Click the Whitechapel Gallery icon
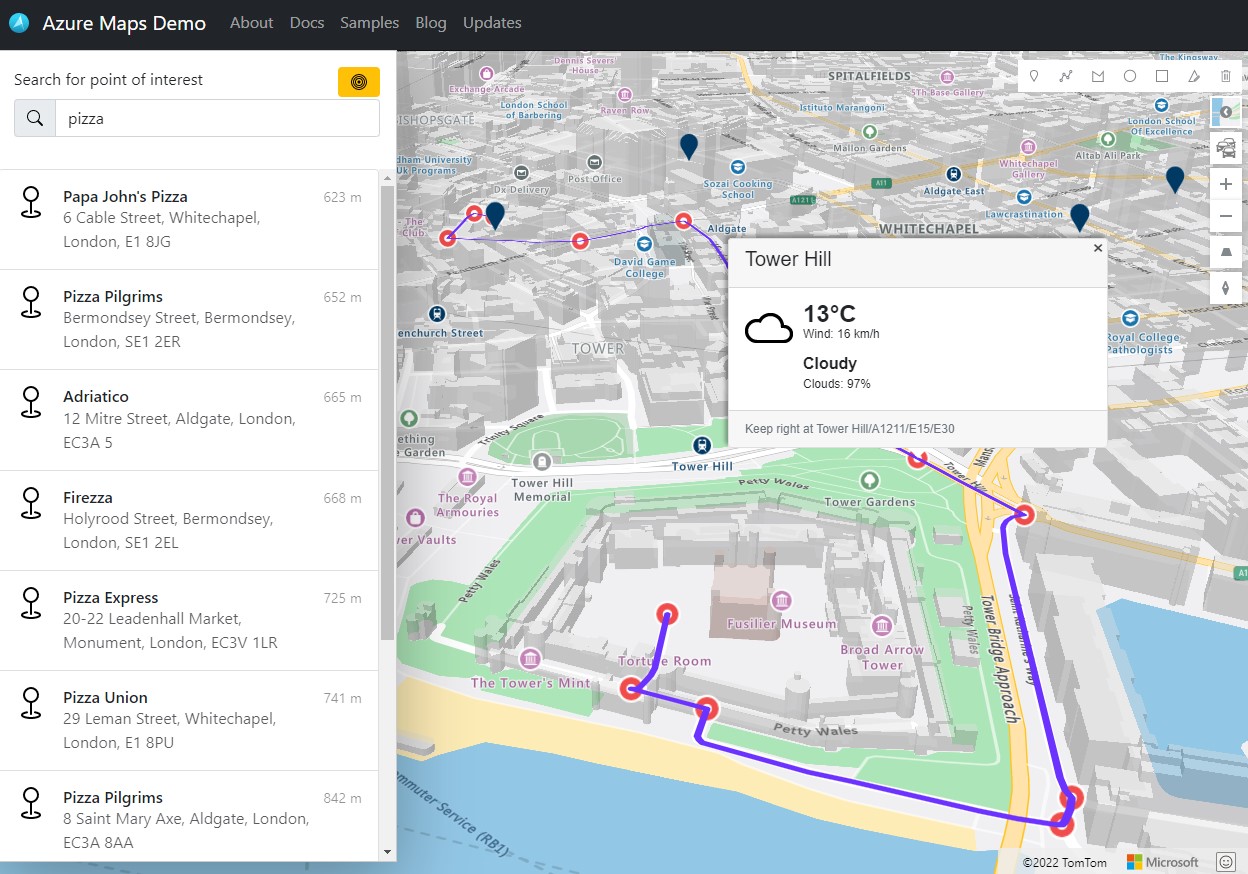1248x874 pixels. click(x=1027, y=145)
